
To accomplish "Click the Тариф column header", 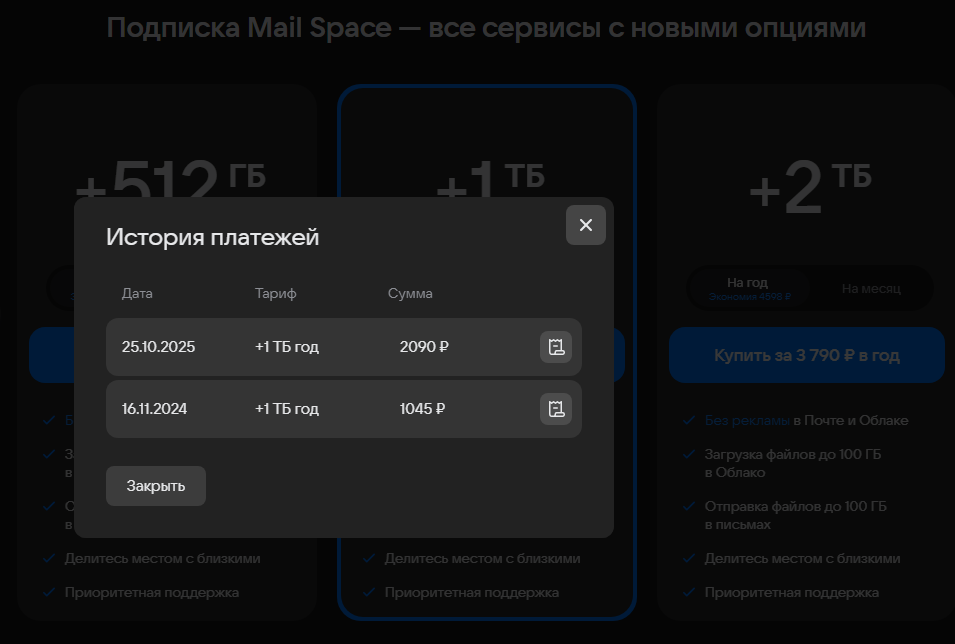I will click(275, 293).
